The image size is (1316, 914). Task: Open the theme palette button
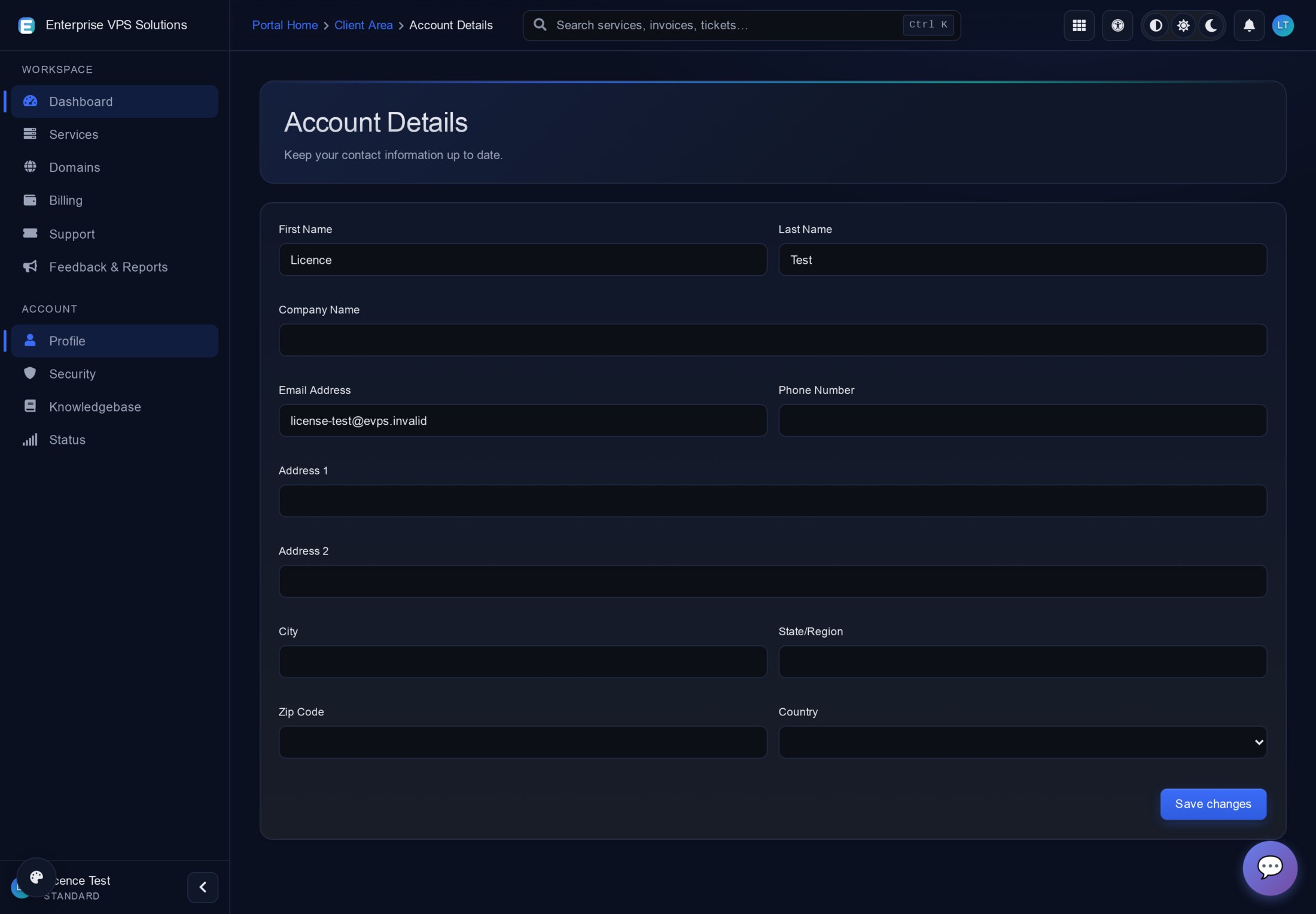point(36,877)
